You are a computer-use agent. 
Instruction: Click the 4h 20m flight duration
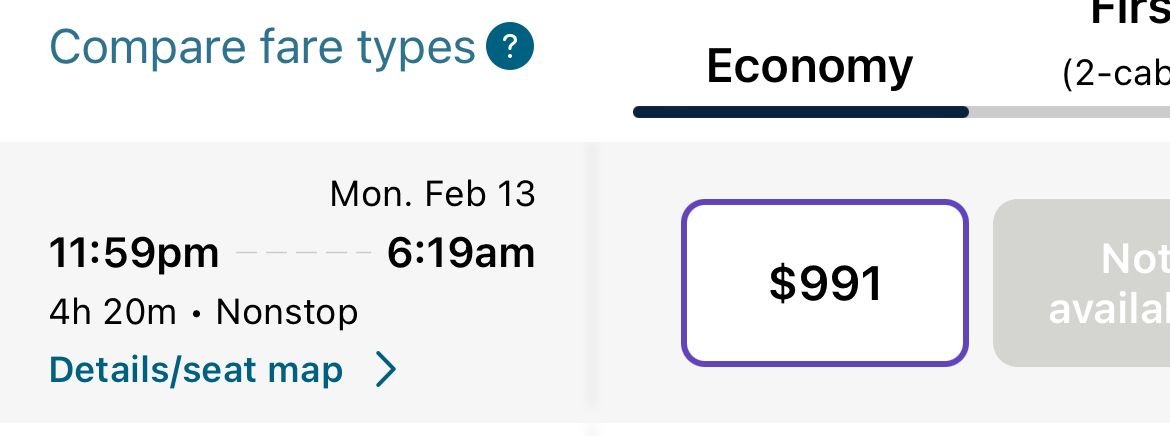(112, 313)
